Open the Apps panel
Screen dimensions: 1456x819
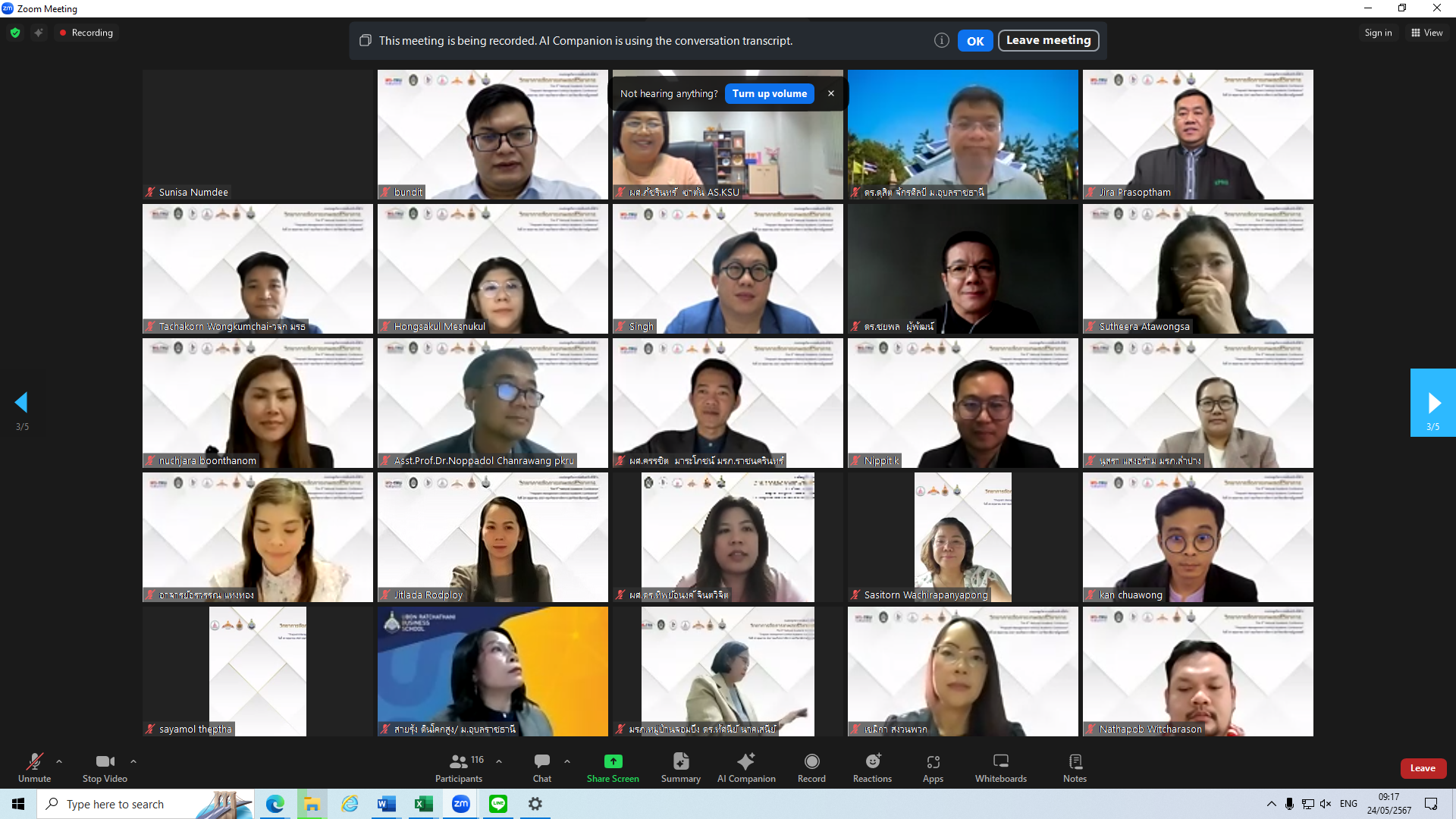933,767
